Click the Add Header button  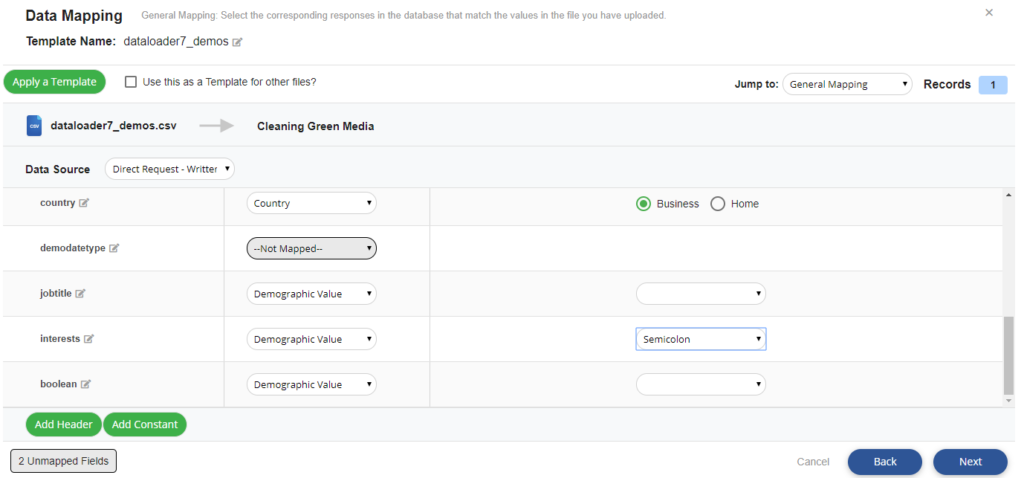pos(63,424)
